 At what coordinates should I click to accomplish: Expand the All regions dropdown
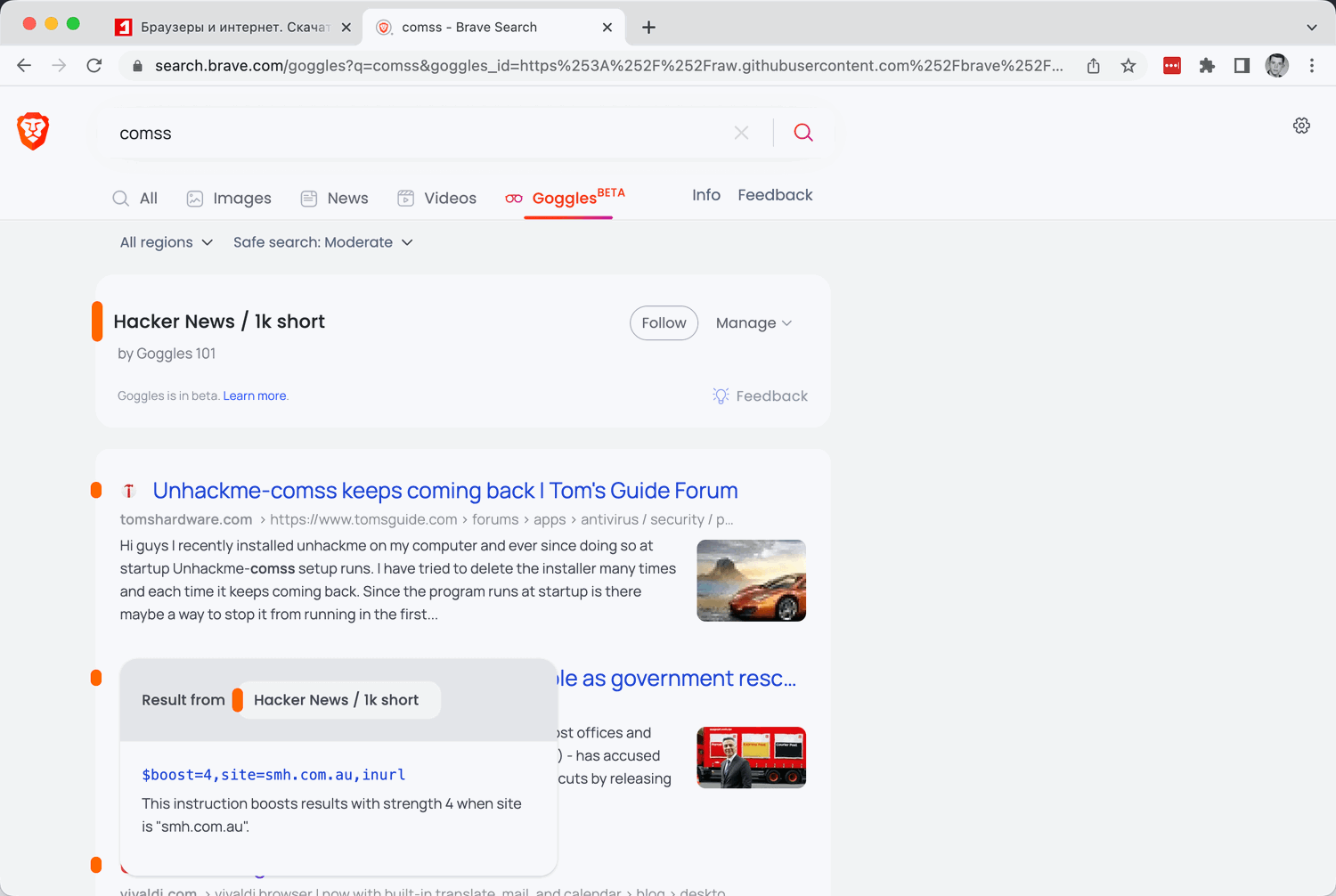tap(167, 242)
